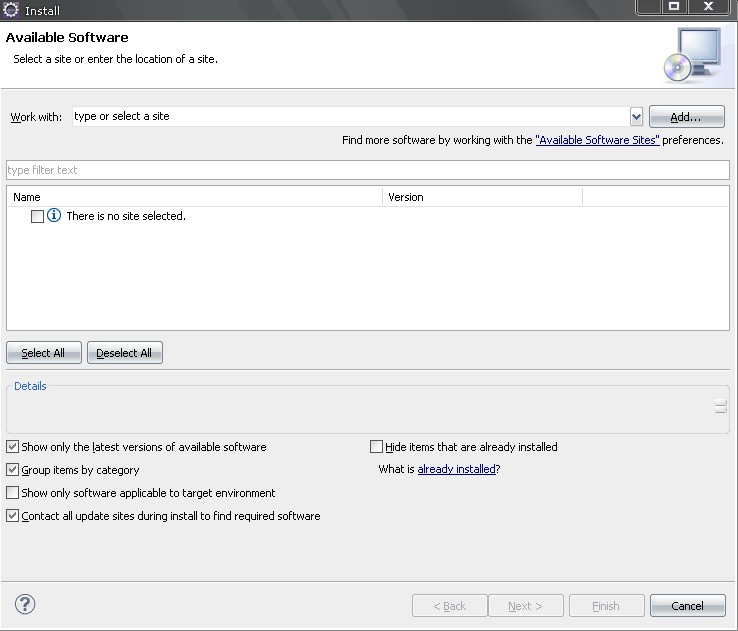Screen dimensions: 738x631
Task: Open the already installed link
Action: (x=456, y=469)
